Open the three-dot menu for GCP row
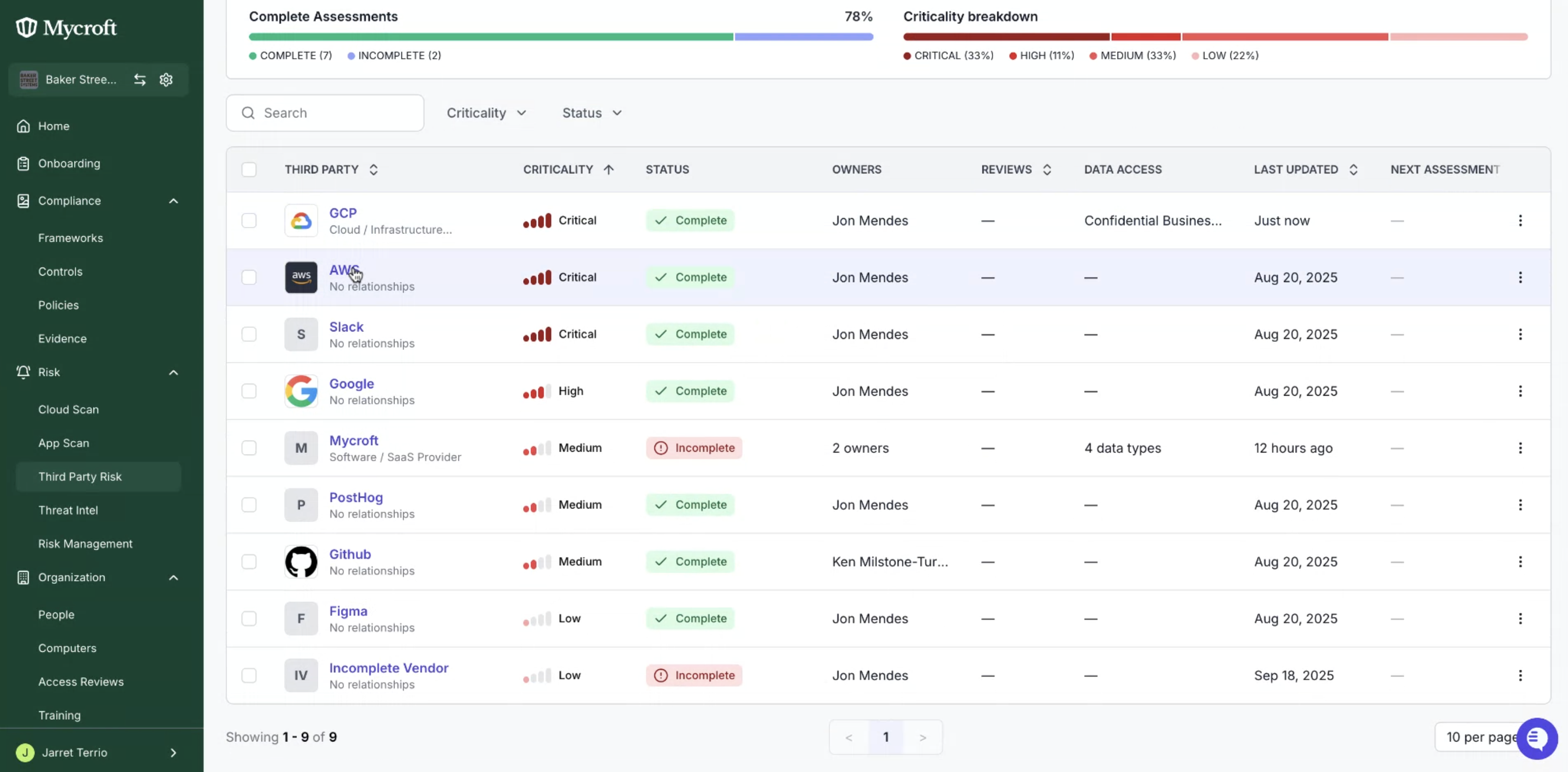This screenshot has height=772, width=1568. [x=1520, y=220]
